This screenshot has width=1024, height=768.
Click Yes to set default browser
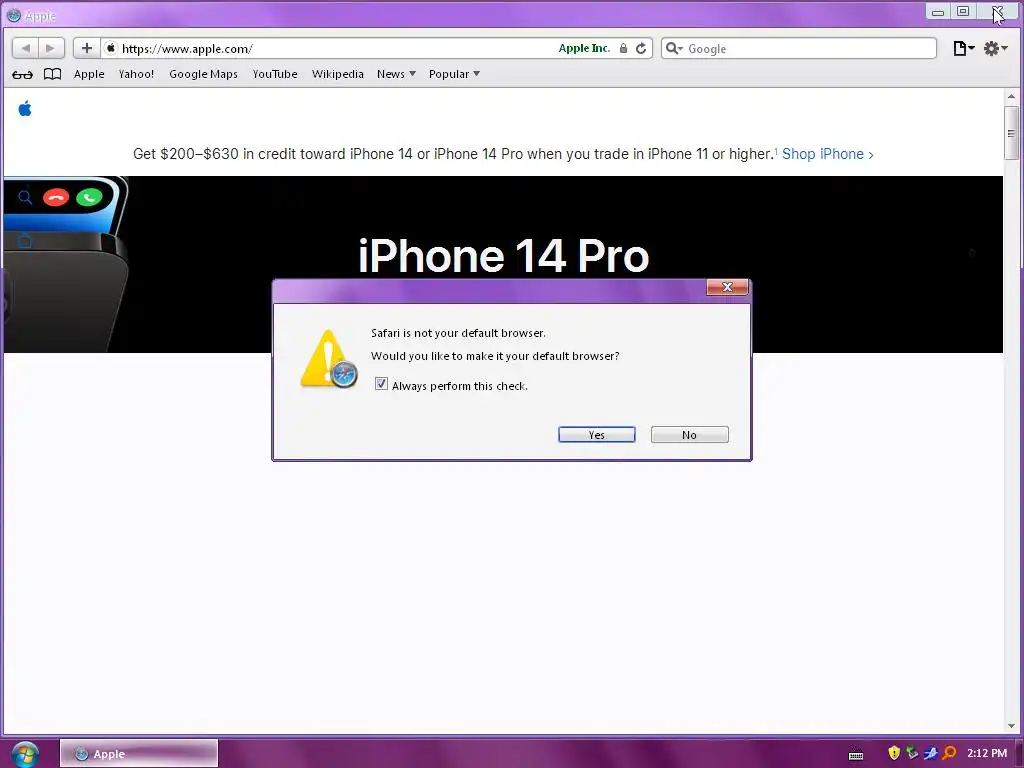(596, 435)
